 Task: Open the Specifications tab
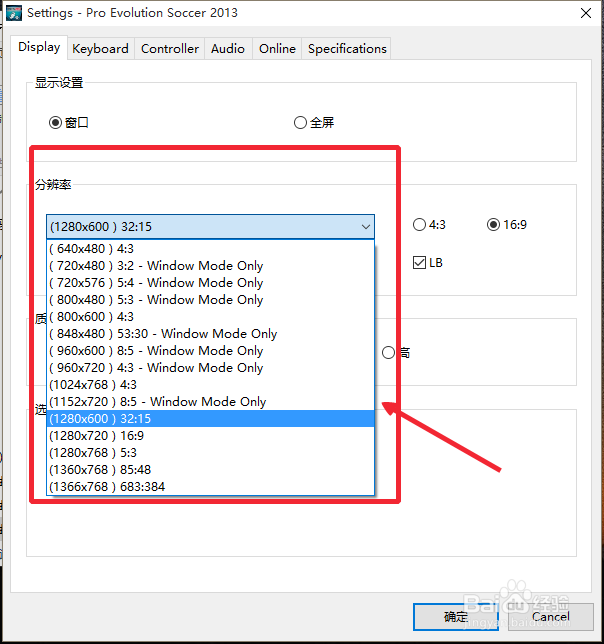click(x=347, y=48)
